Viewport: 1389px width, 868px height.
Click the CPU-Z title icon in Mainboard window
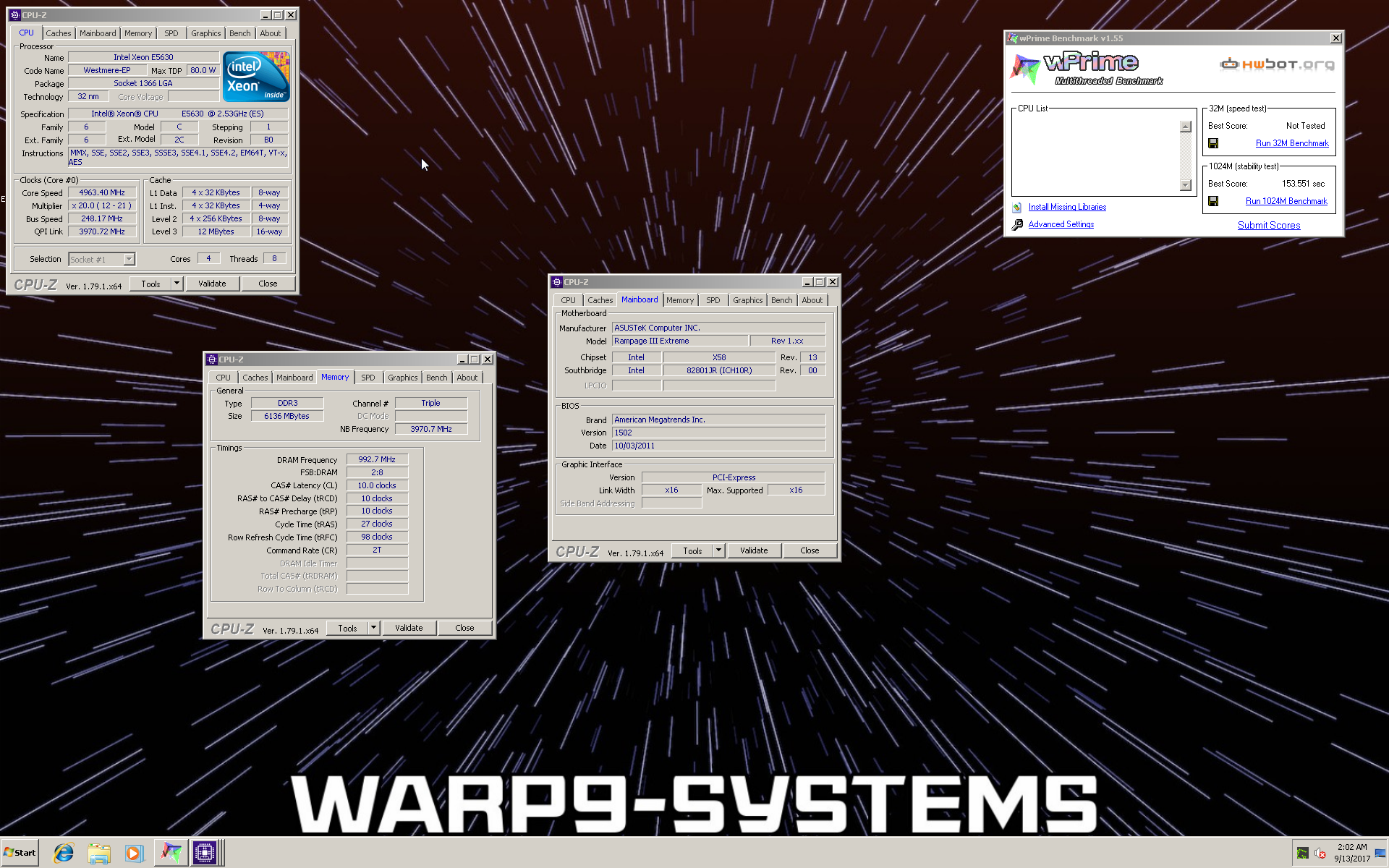pyautogui.click(x=557, y=282)
